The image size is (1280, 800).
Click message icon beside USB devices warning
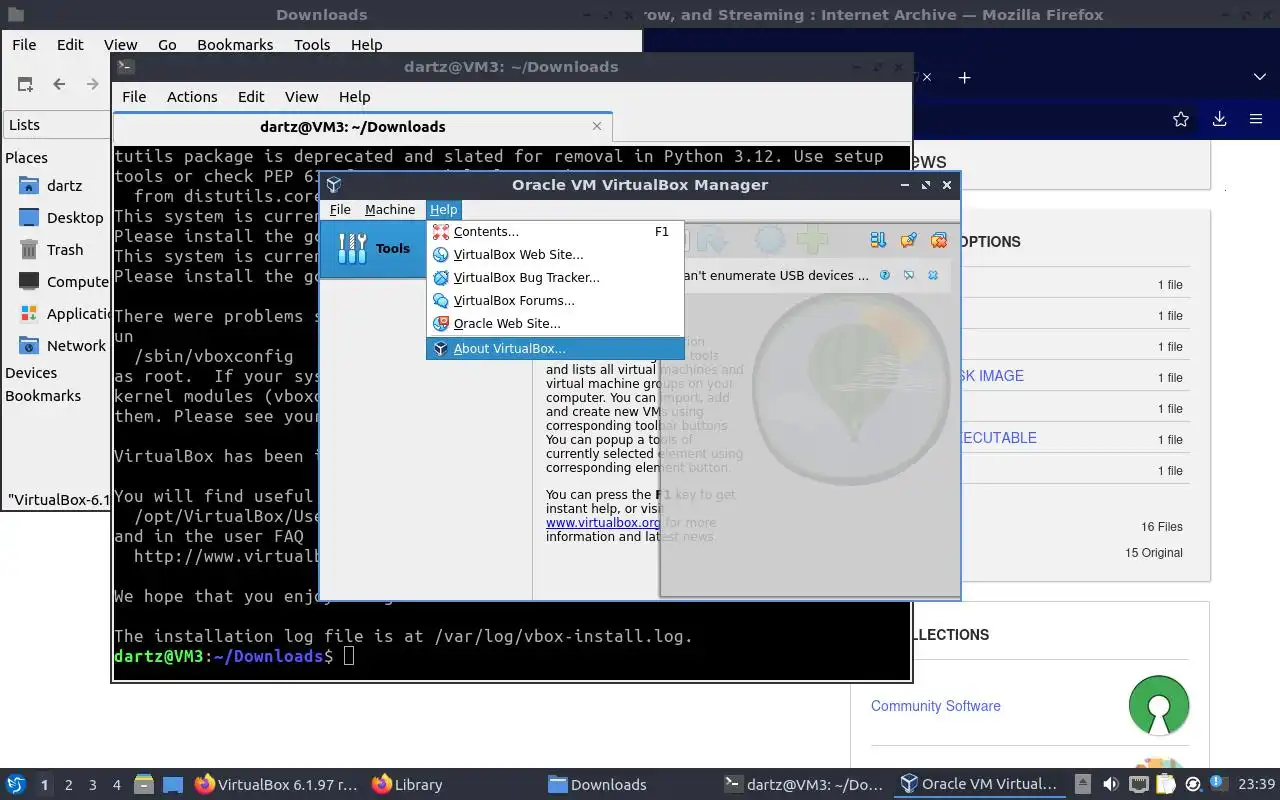click(909, 275)
